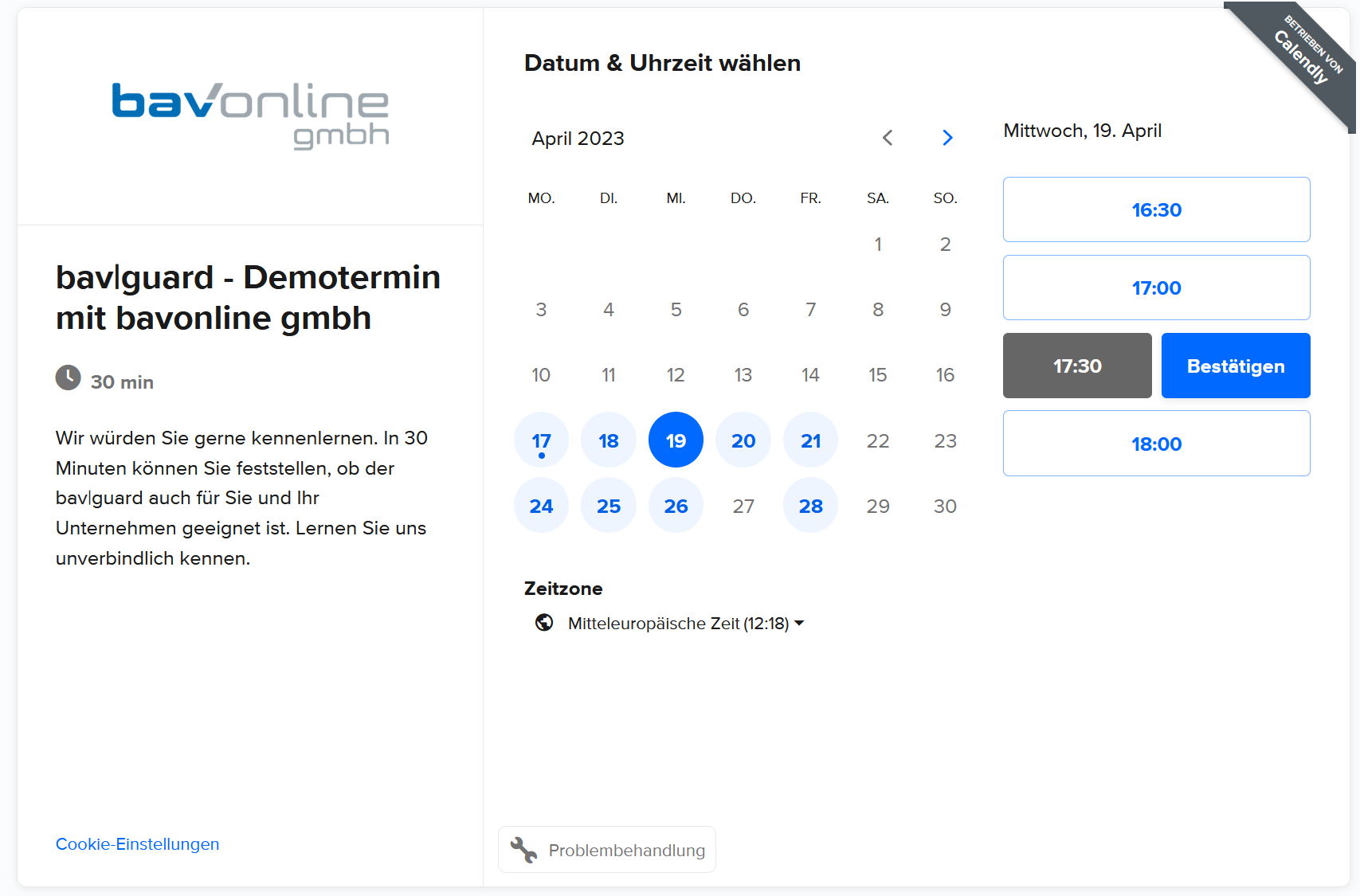
Task: Click unavailable date 23
Action: pyautogui.click(x=945, y=440)
